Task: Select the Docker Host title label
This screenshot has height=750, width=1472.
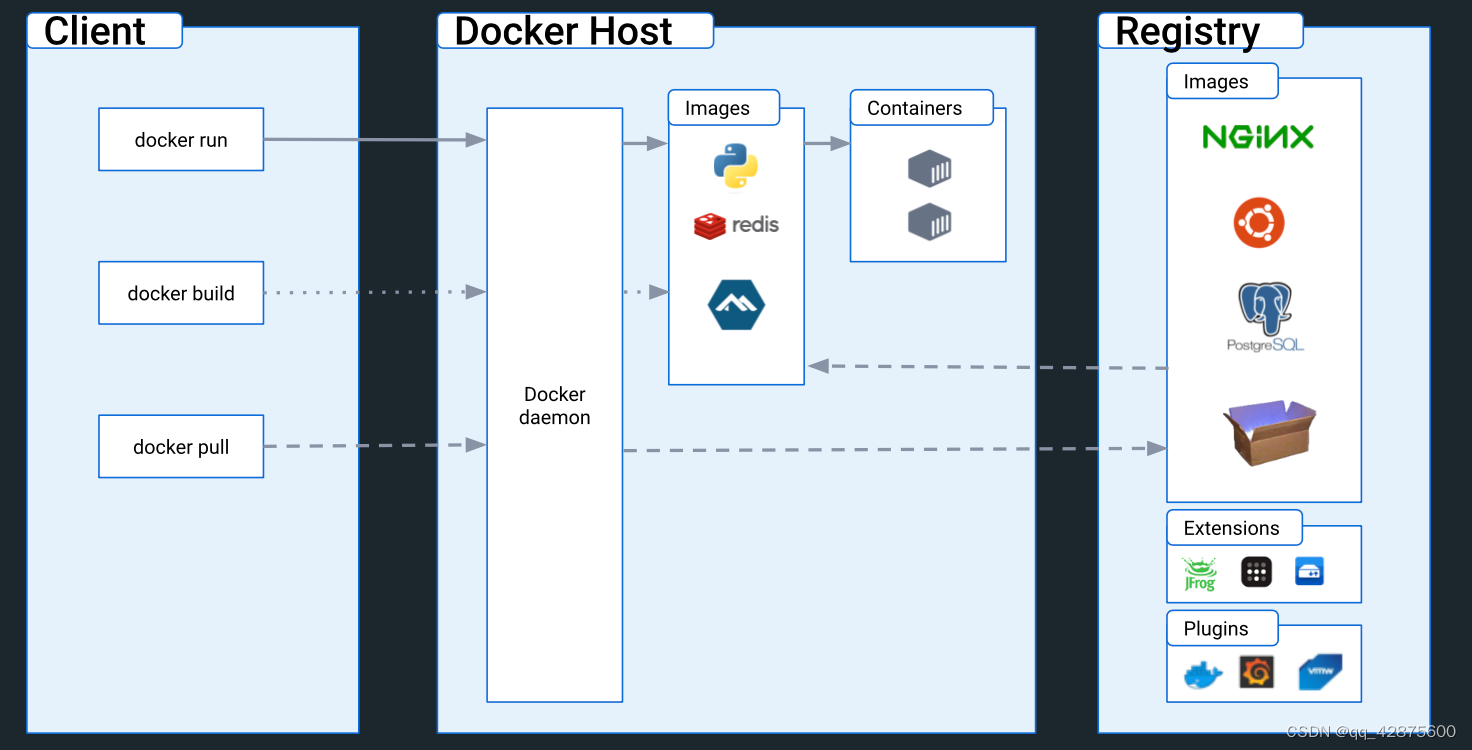Action: click(x=575, y=31)
